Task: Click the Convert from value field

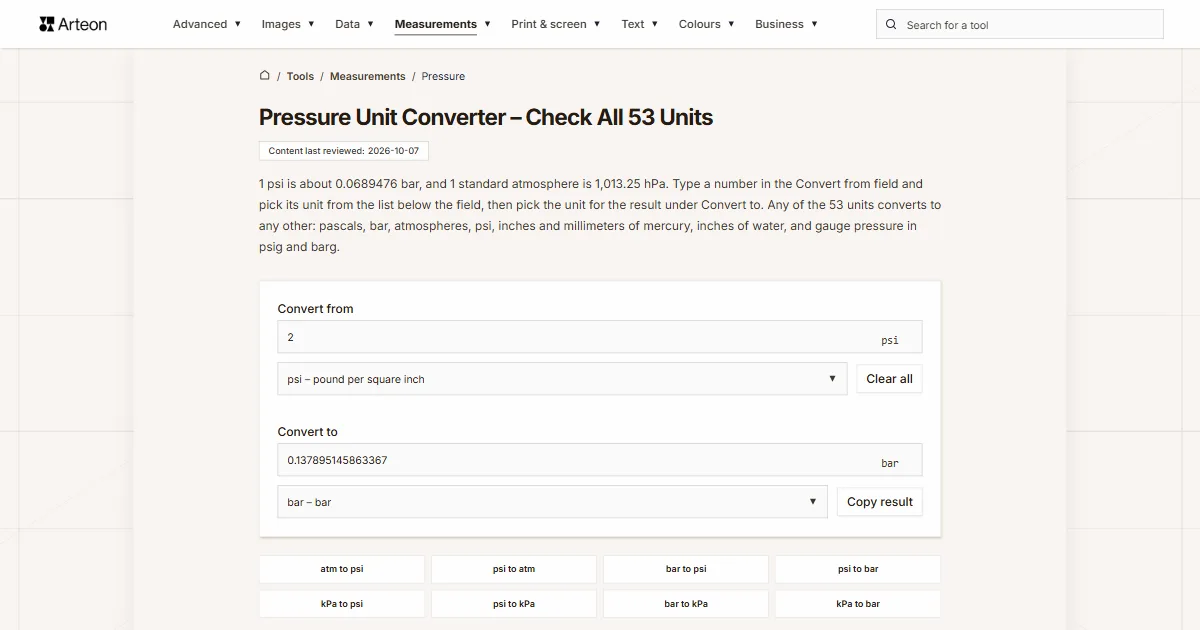Action: coord(600,337)
